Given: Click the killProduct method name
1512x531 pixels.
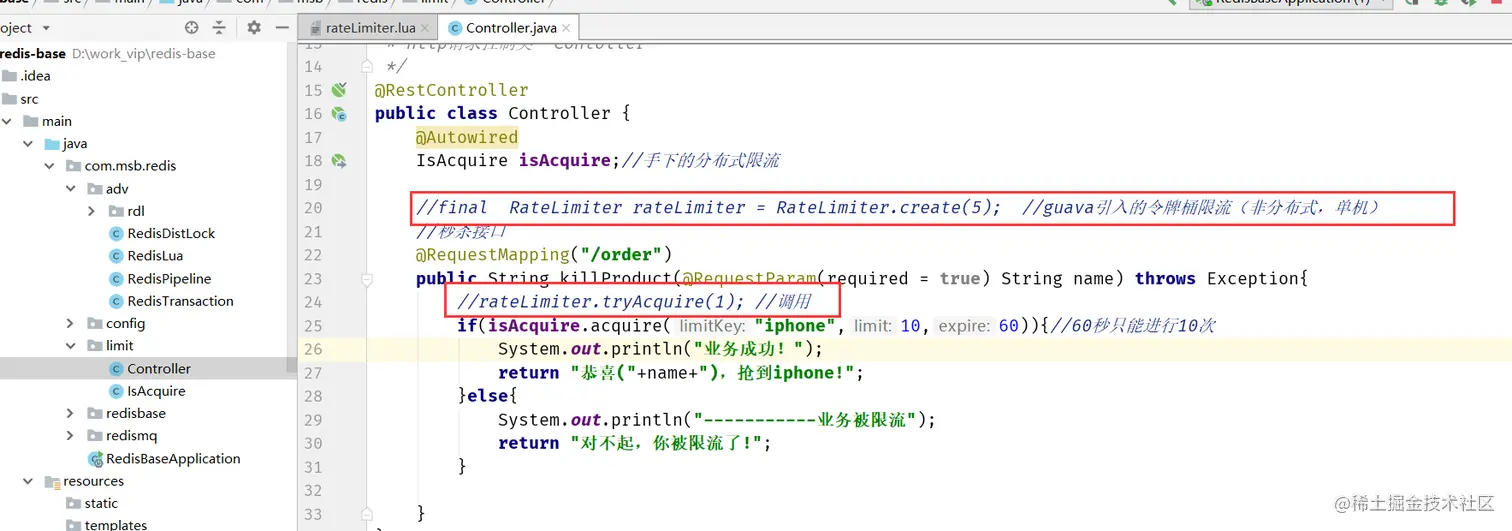Looking at the screenshot, I should pyautogui.click(x=615, y=279).
